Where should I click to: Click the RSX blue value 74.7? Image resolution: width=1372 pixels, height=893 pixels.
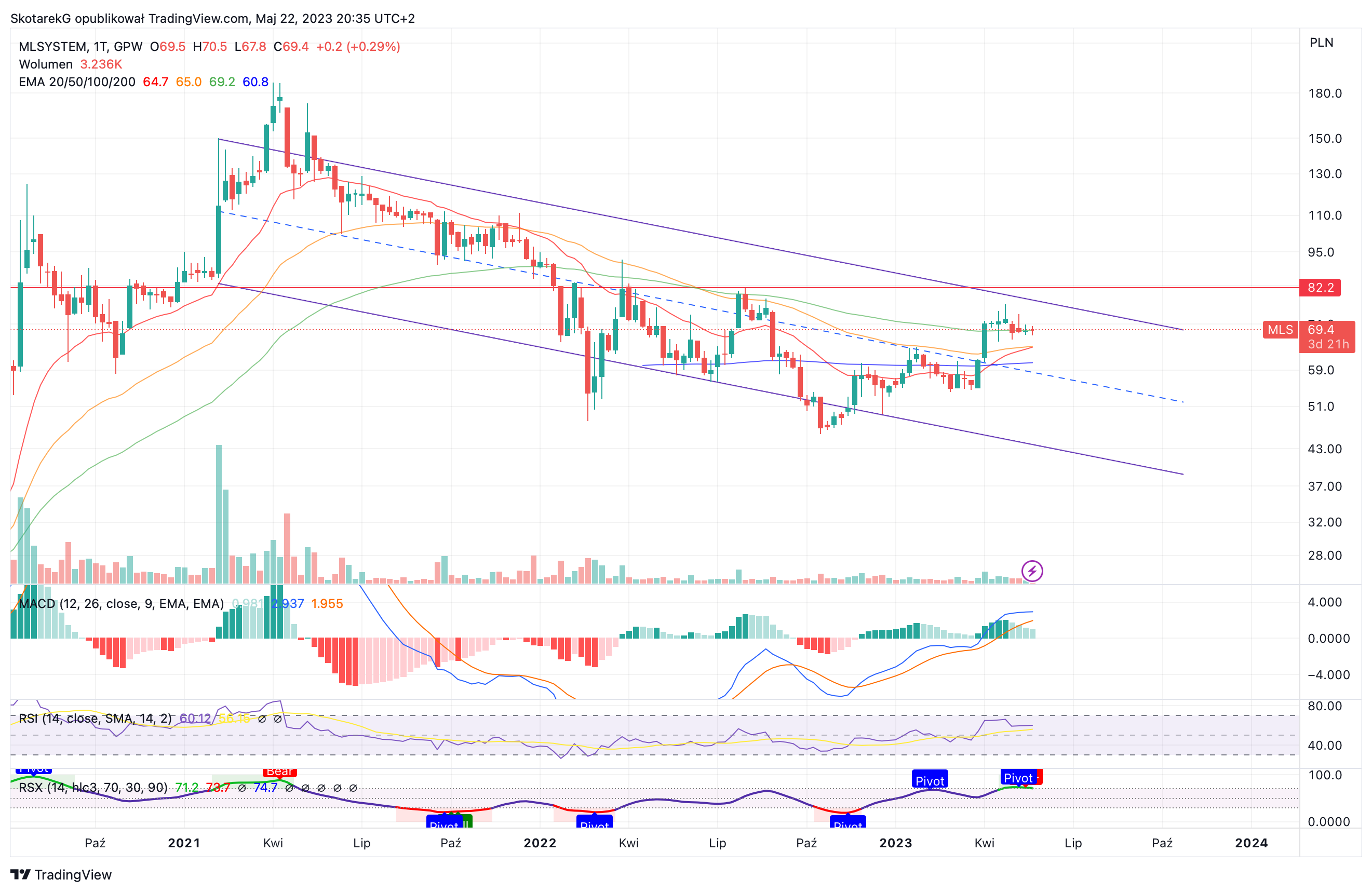[x=266, y=788]
